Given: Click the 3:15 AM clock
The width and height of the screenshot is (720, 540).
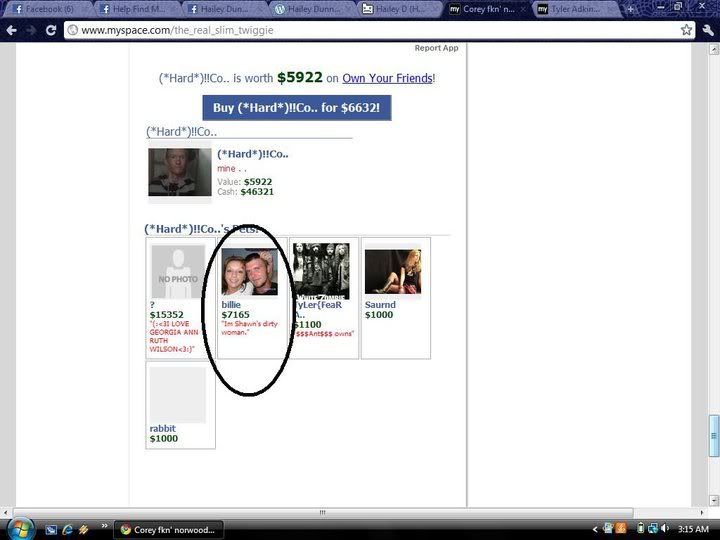Looking at the screenshot, I should pos(693,529).
